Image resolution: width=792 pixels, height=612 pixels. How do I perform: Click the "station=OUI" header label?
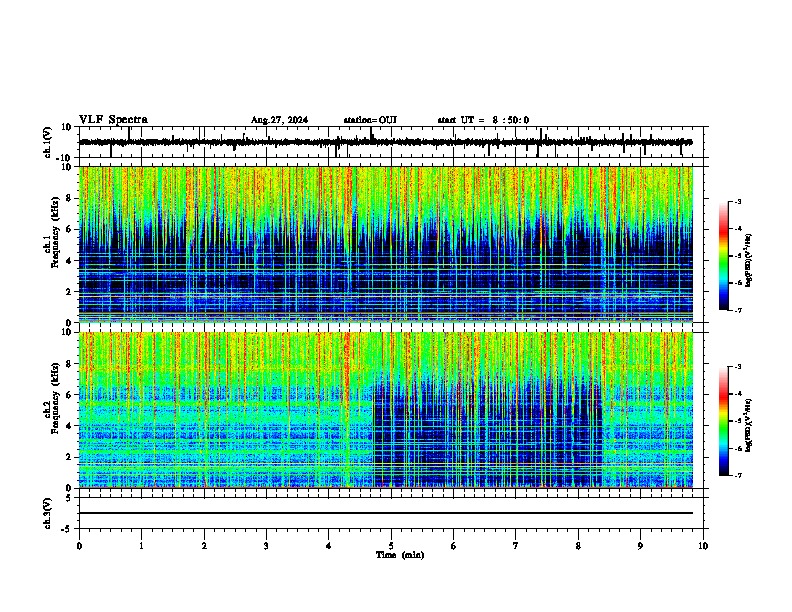click(370, 120)
